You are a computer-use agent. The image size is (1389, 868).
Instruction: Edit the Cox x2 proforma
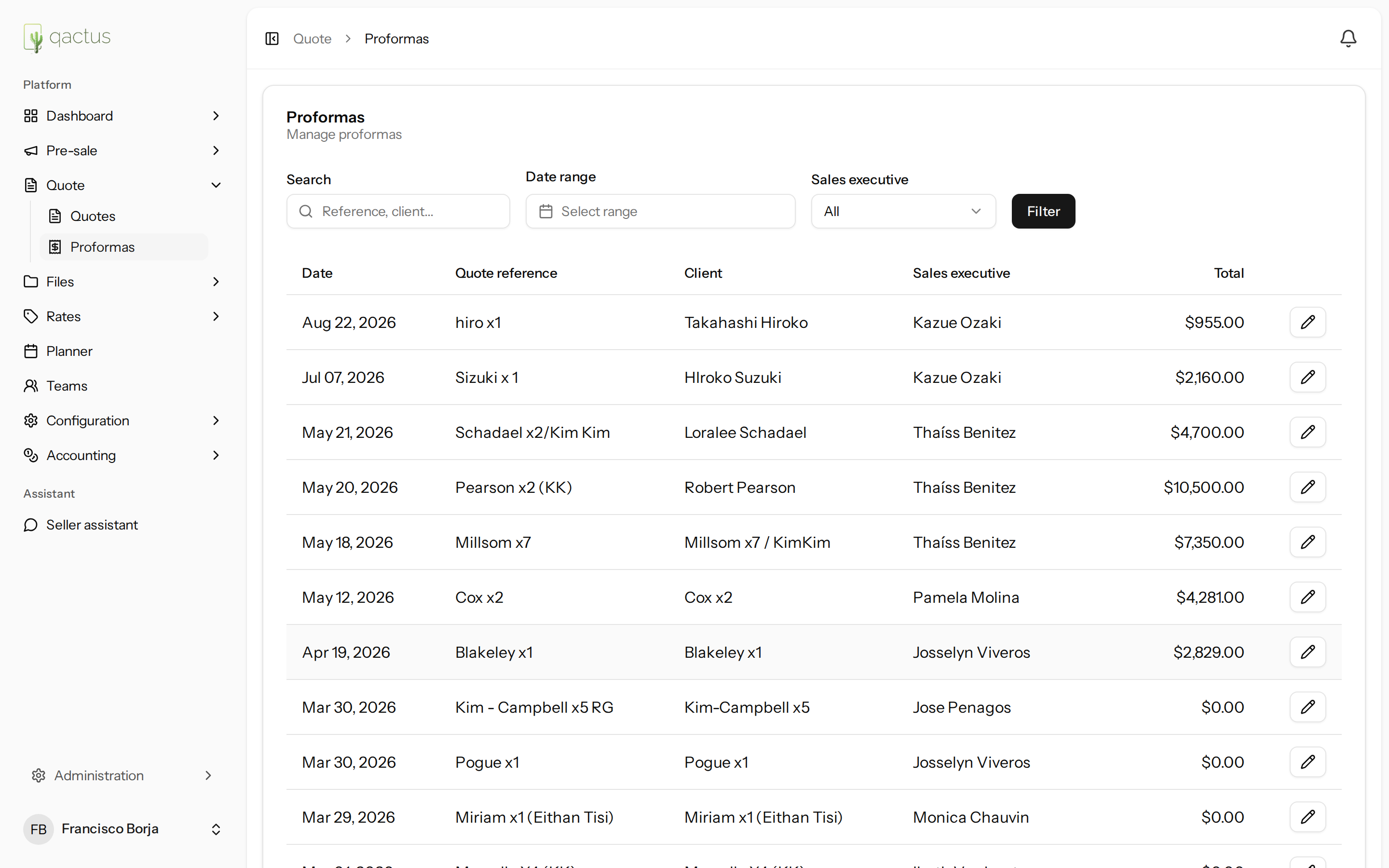[x=1307, y=597]
